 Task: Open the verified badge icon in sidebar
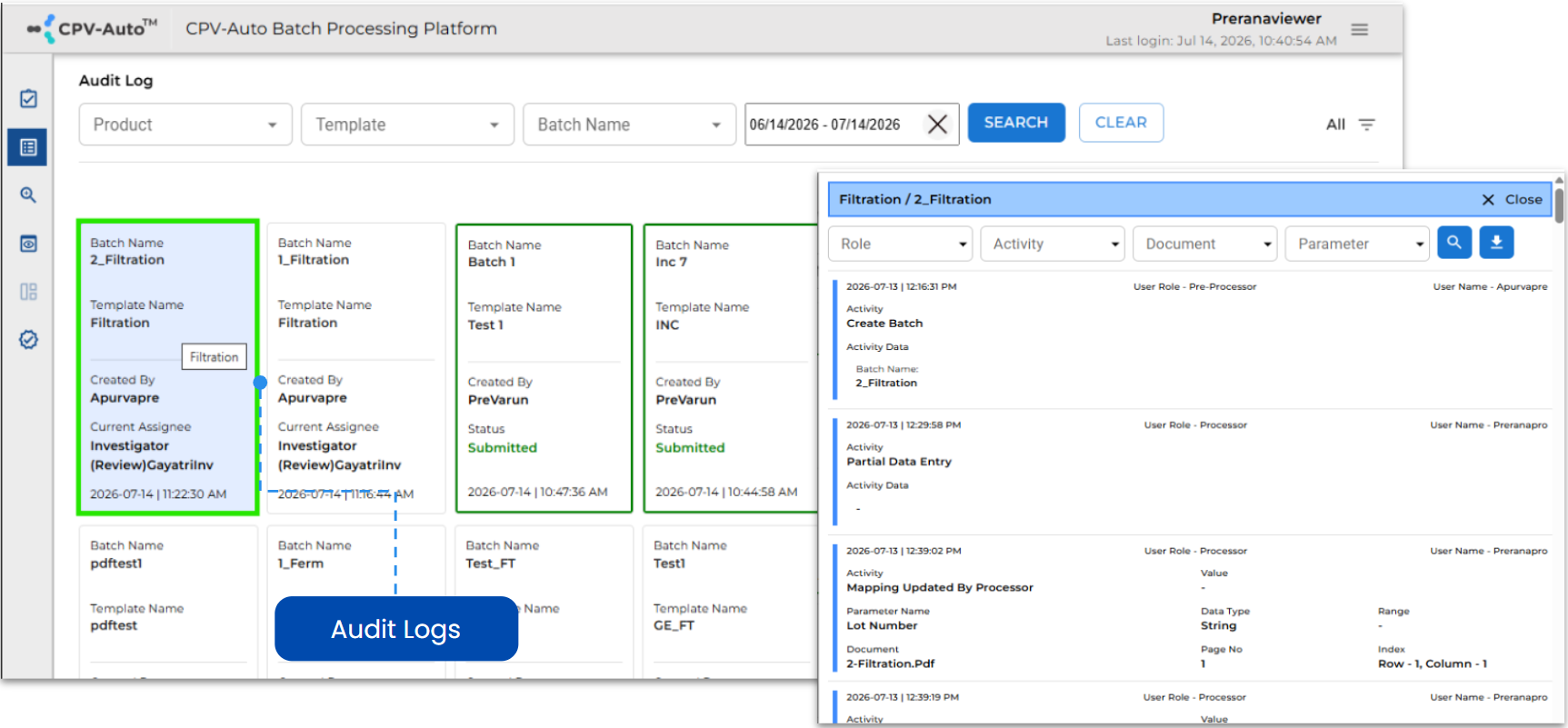coord(28,339)
